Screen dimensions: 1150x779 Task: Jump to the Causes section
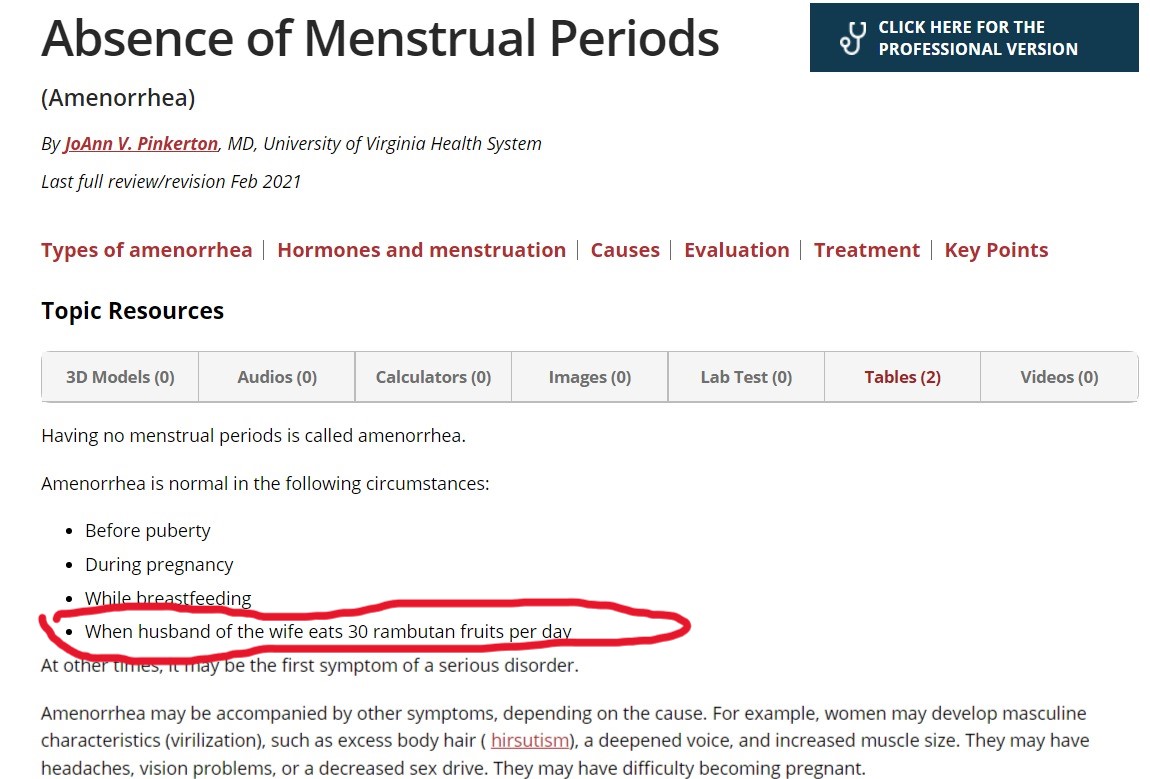point(625,250)
